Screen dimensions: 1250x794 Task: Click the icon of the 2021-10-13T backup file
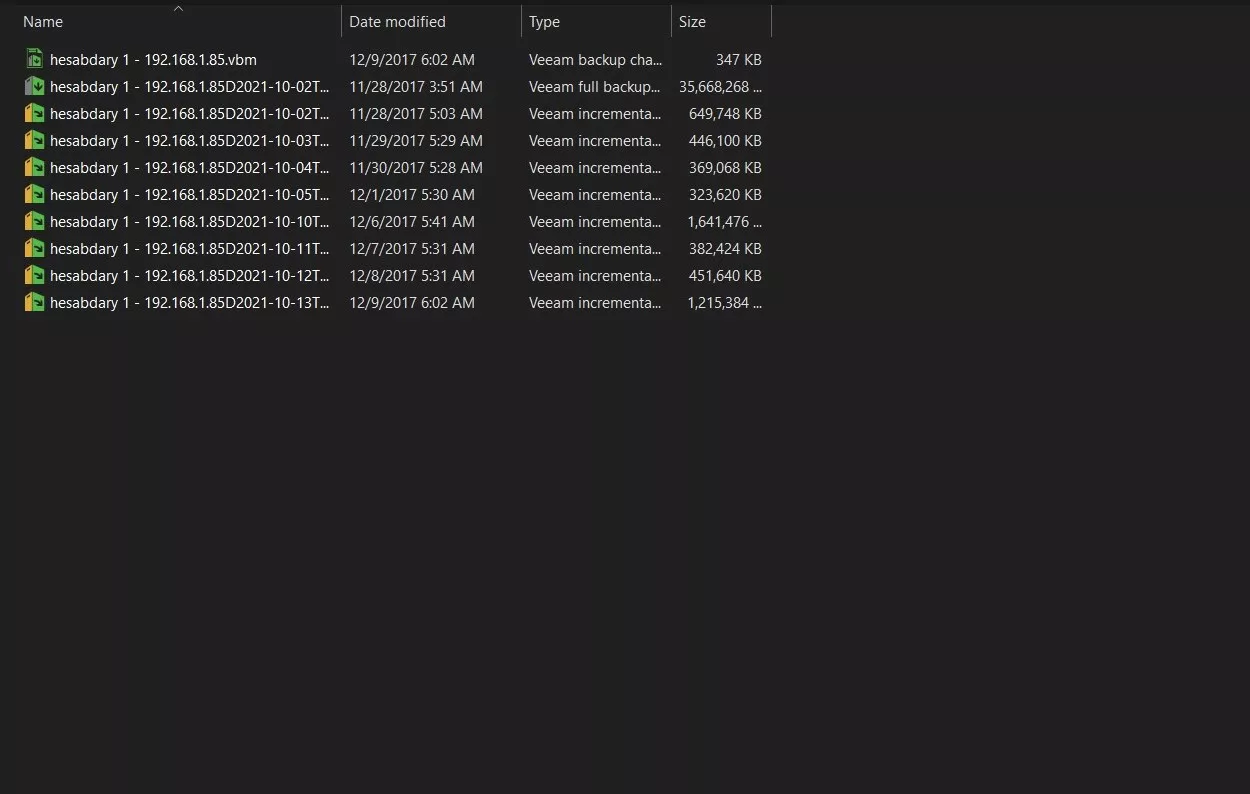(35, 303)
